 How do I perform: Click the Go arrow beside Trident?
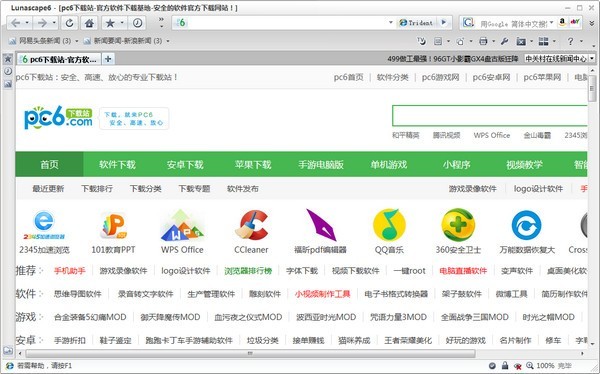pos(444,22)
